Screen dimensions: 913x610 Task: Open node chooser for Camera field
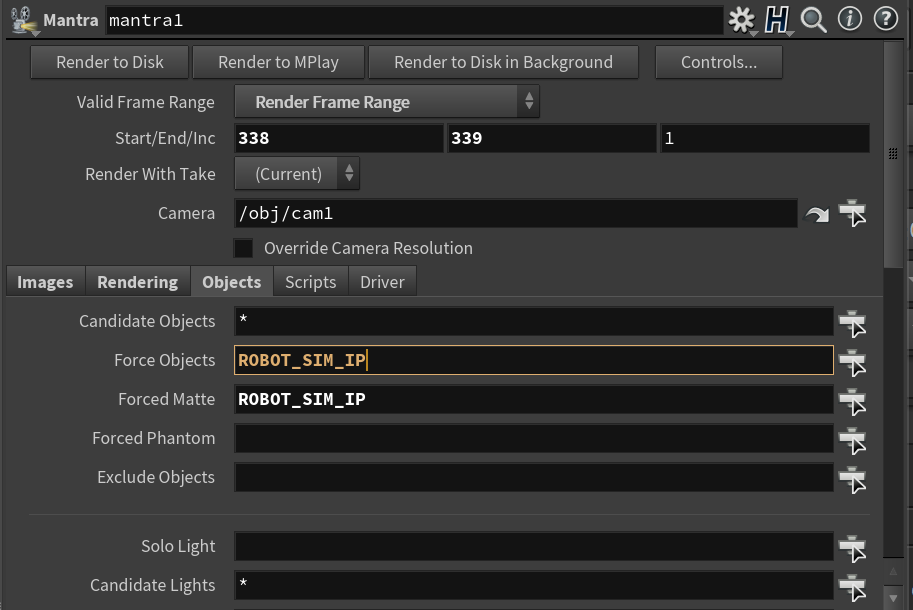click(x=852, y=213)
